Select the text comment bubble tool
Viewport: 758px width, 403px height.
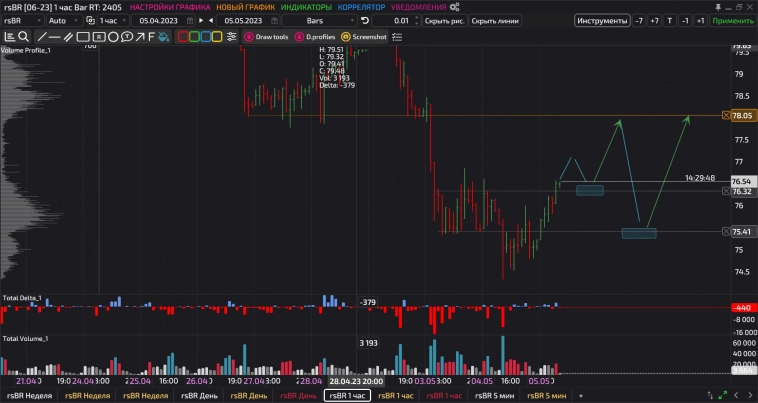pos(127,37)
